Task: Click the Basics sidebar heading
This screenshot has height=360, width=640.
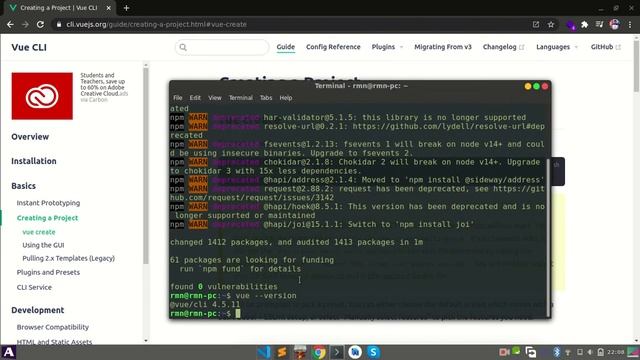Action: (x=24, y=186)
